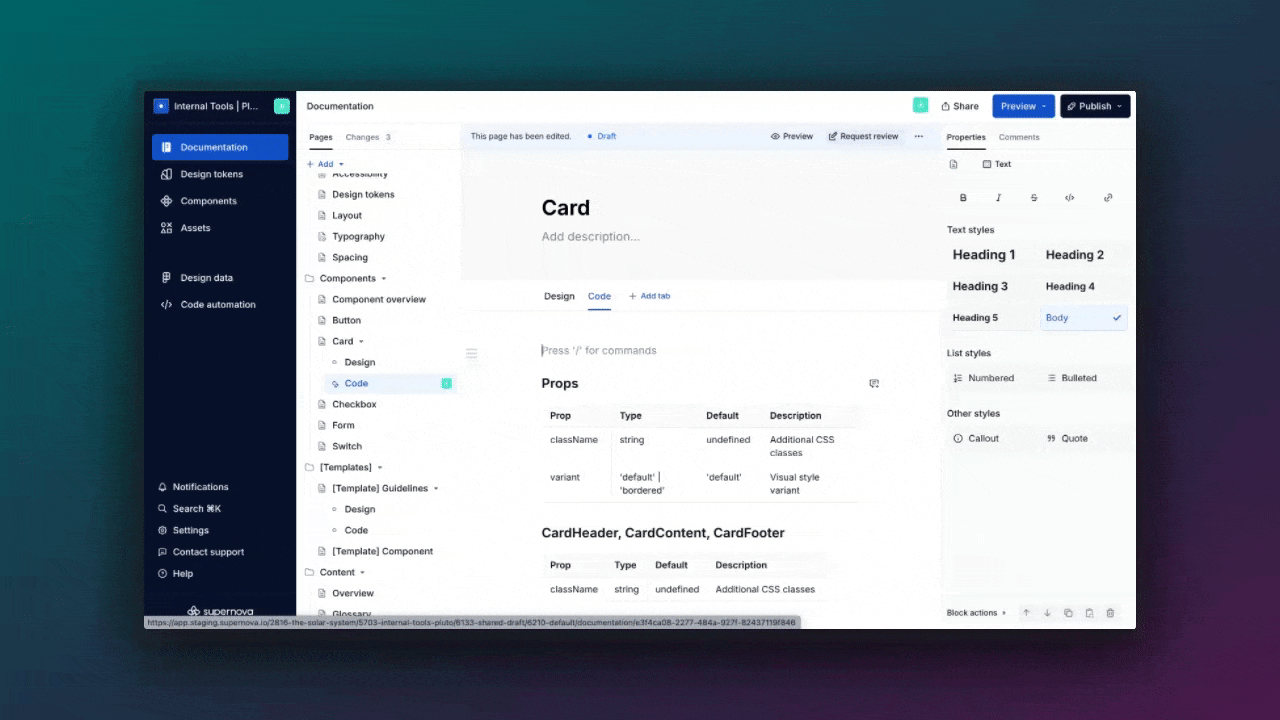Add comment to Props heading

874,384
